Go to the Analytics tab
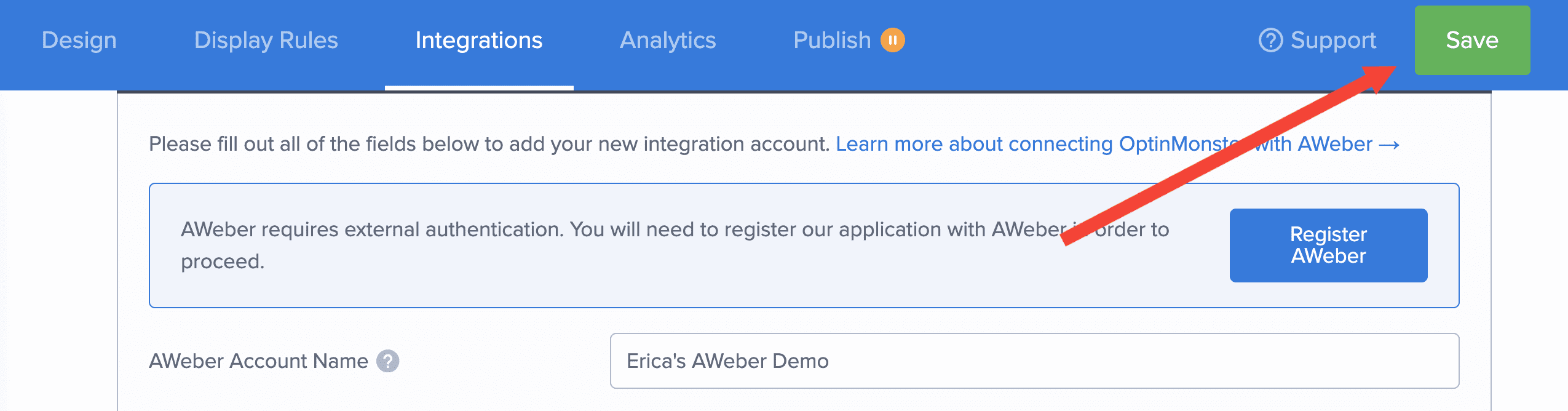Screen dimensions: 1568x411 [668, 41]
